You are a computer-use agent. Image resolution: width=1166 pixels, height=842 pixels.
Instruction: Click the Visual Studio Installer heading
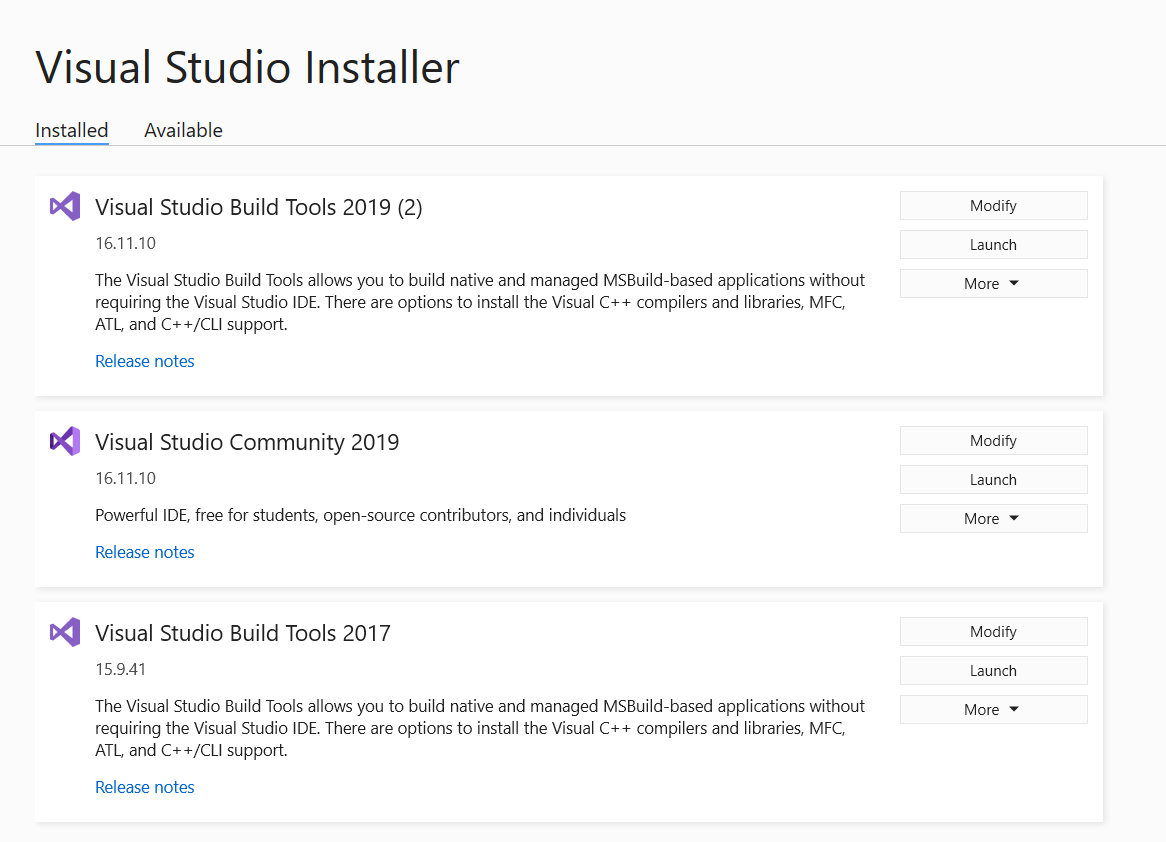pos(248,68)
